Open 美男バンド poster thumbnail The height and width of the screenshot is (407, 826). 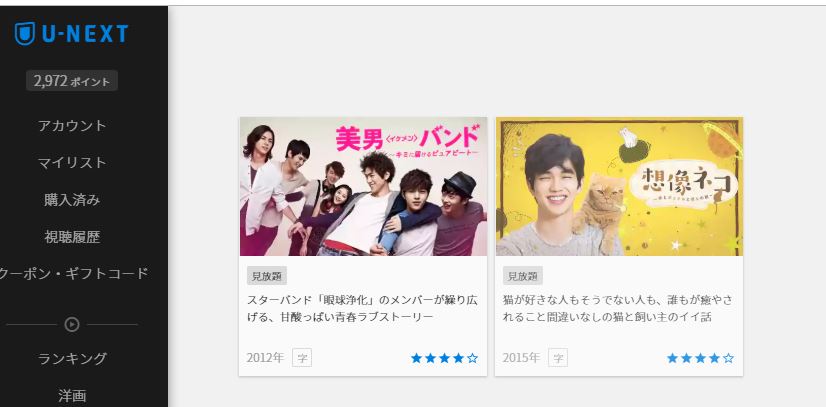tap(363, 186)
